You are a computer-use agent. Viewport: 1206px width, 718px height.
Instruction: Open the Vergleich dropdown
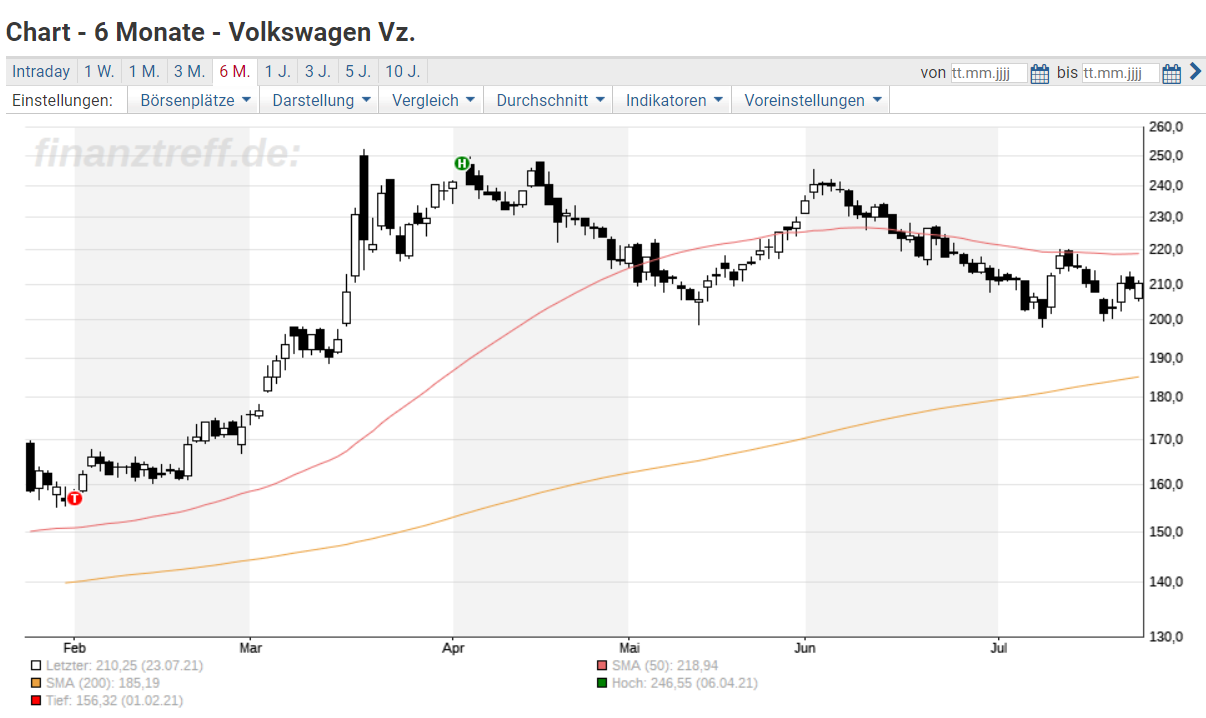pyautogui.click(x=431, y=100)
